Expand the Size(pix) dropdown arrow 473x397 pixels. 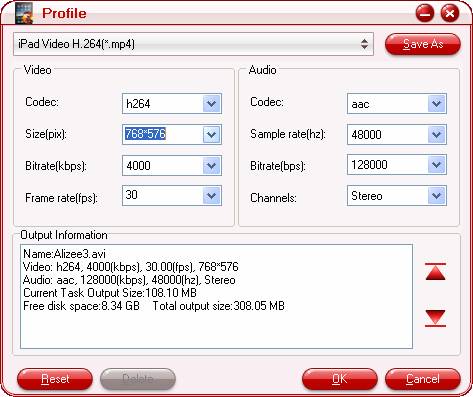(x=211, y=135)
